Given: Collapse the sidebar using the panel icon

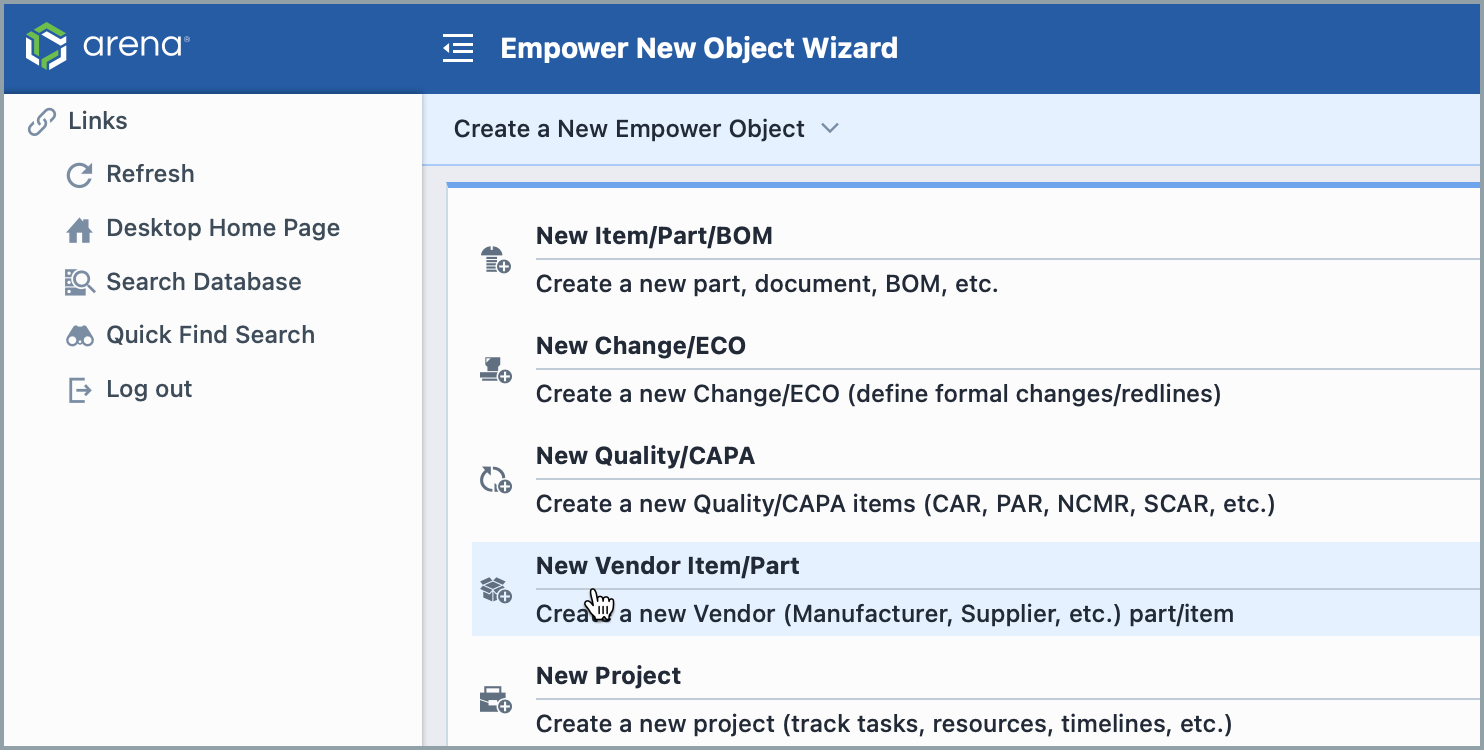Looking at the screenshot, I should point(458,47).
